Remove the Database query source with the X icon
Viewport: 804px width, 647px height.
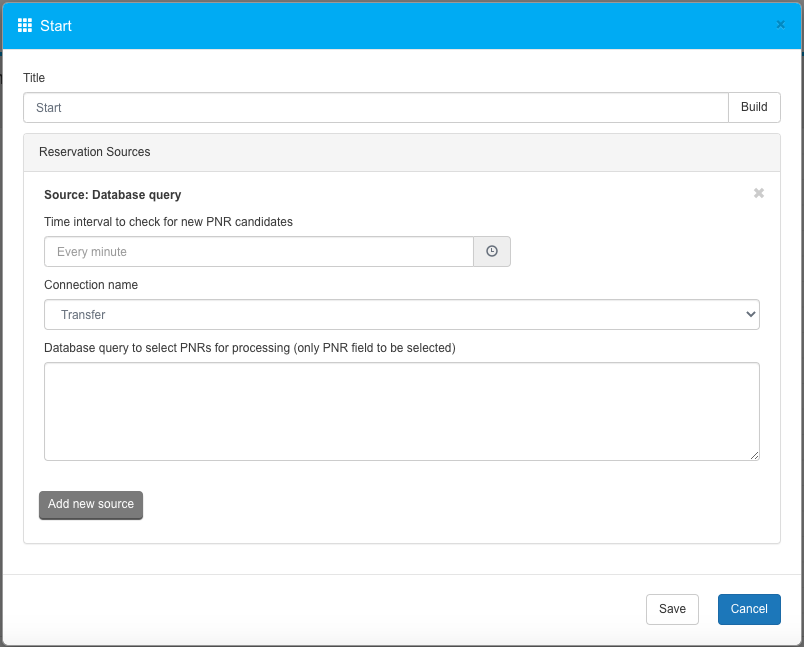tap(759, 193)
